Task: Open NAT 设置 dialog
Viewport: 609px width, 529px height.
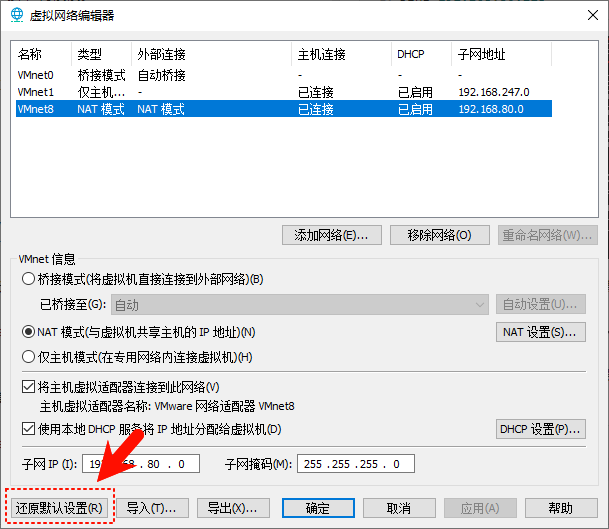Action: [x=540, y=332]
